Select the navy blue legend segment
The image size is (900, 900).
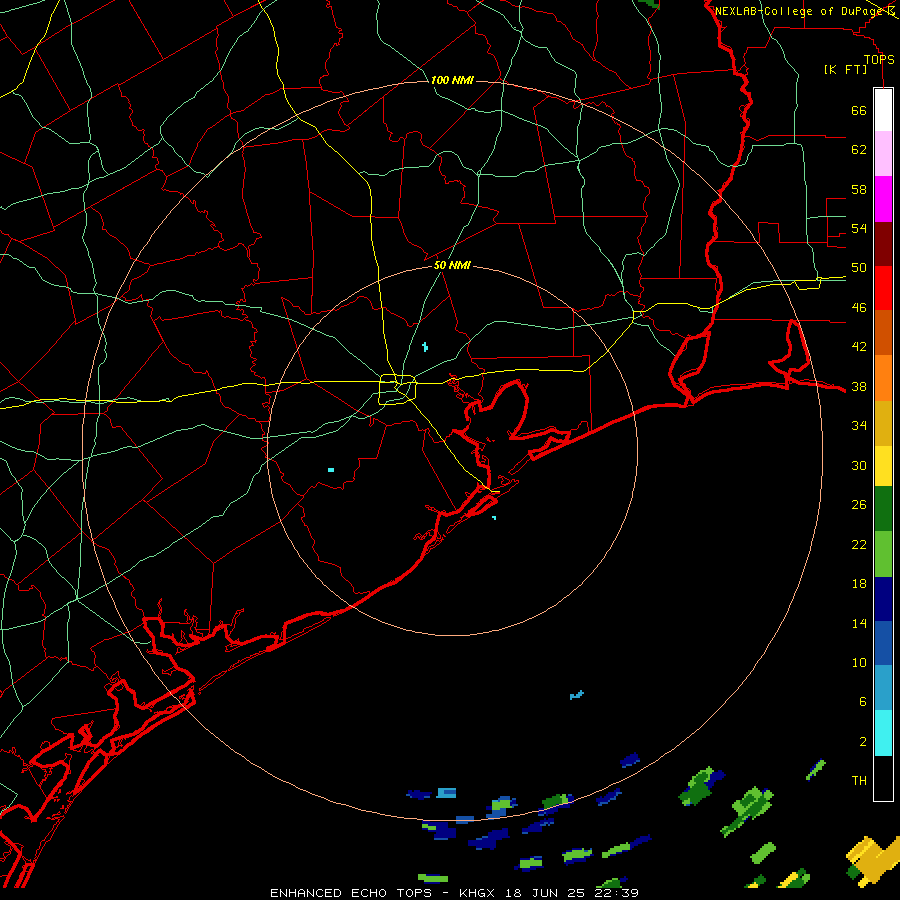point(883,599)
